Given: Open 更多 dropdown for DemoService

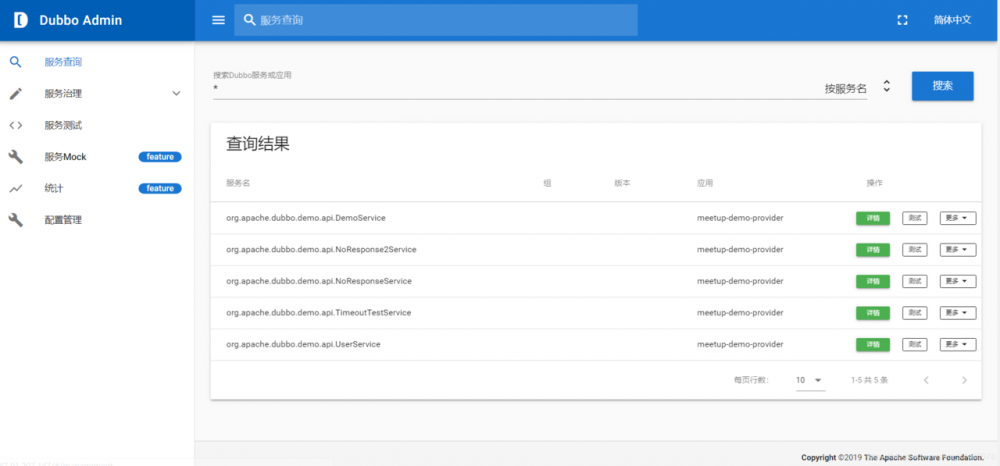Looking at the screenshot, I should point(958,218).
